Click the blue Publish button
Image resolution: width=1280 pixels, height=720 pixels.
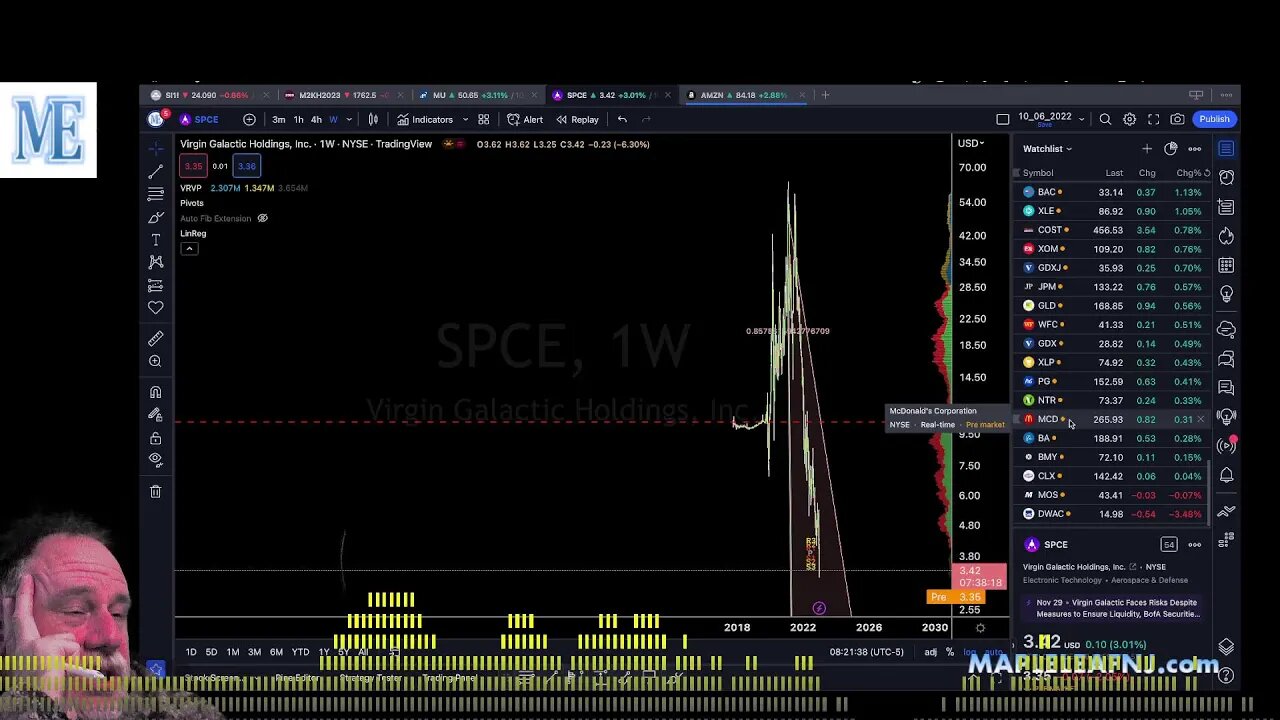pos(1214,119)
